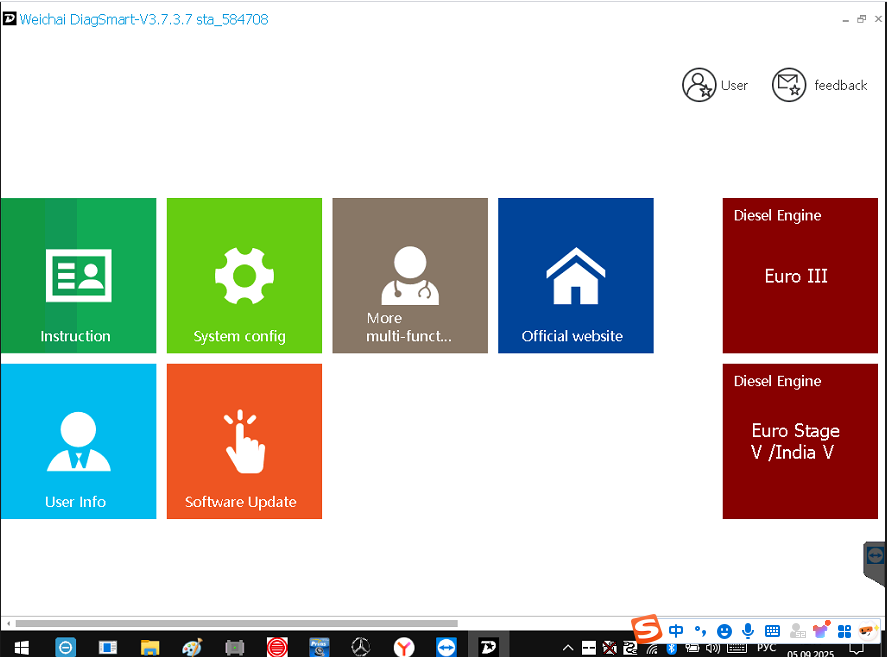The height and width of the screenshot is (657, 887).
Task: Click the Bluetooth tray icon
Action: click(671, 649)
